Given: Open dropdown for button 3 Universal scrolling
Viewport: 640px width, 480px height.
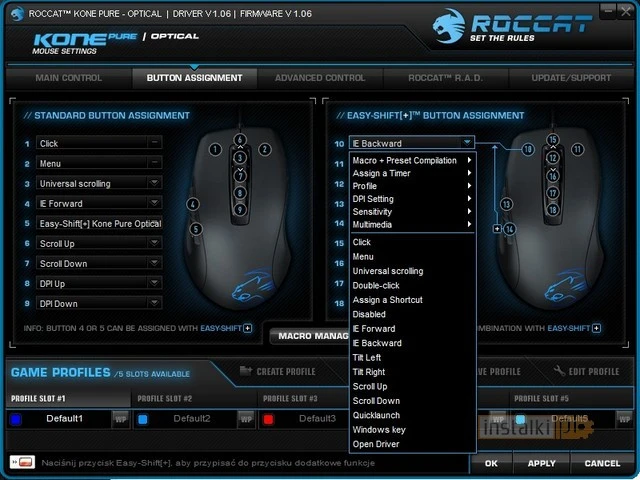Looking at the screenshot, I should [155, 184].
